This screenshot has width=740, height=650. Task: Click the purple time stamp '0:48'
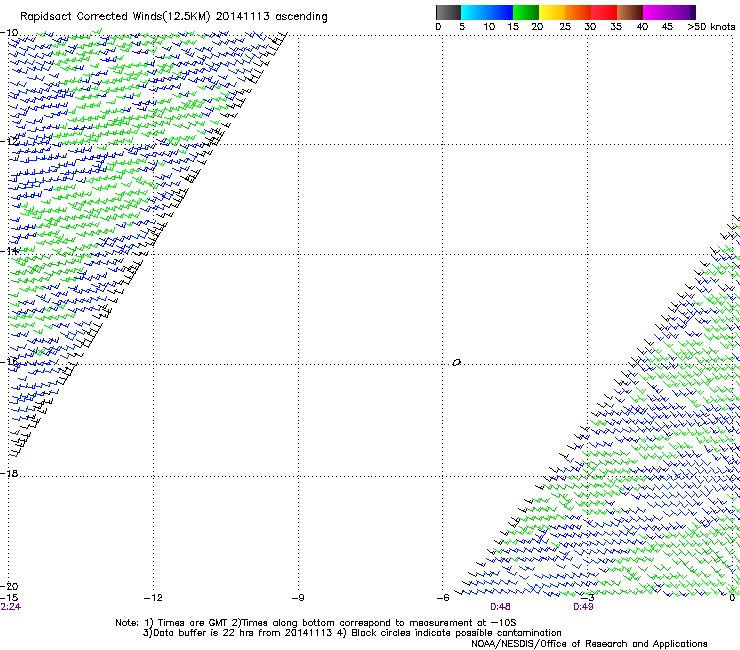[500, 607]
